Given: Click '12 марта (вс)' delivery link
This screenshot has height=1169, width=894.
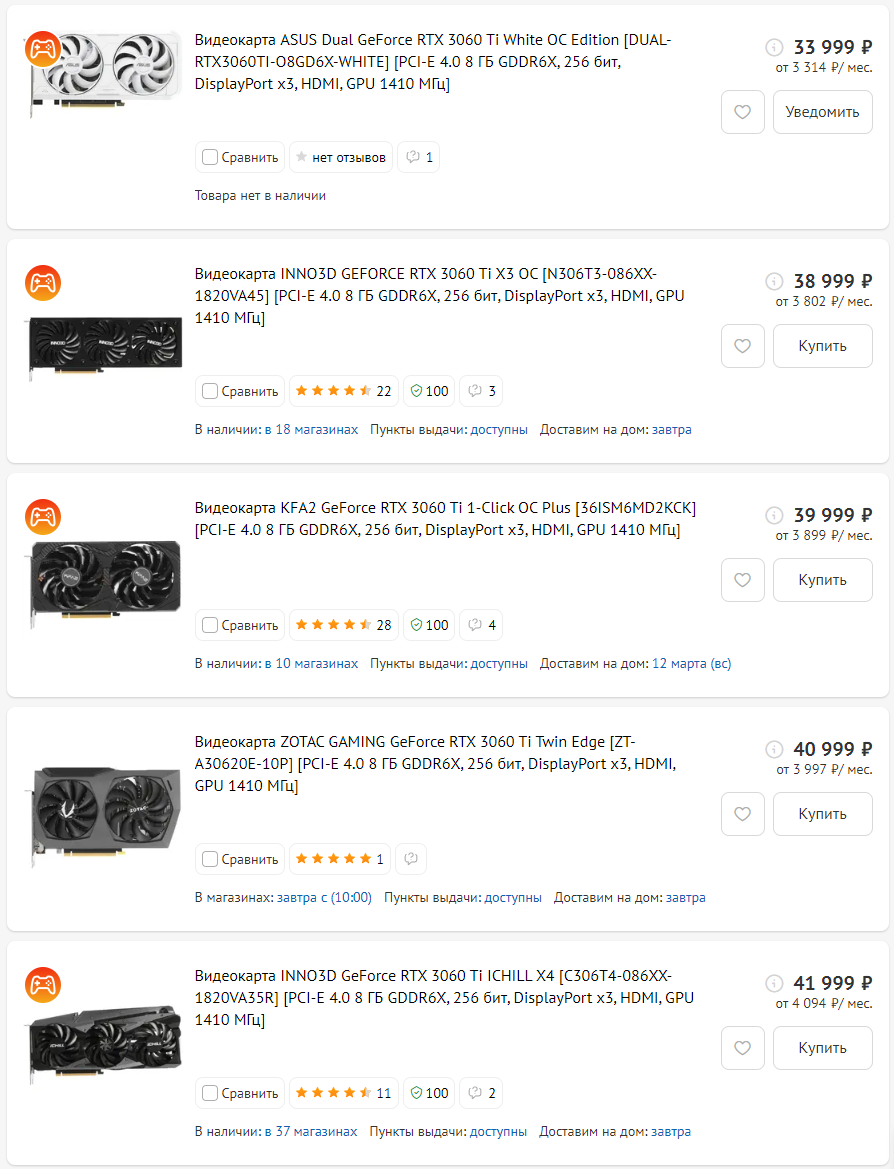Looking at the screenshot, I should pos(691,664).
